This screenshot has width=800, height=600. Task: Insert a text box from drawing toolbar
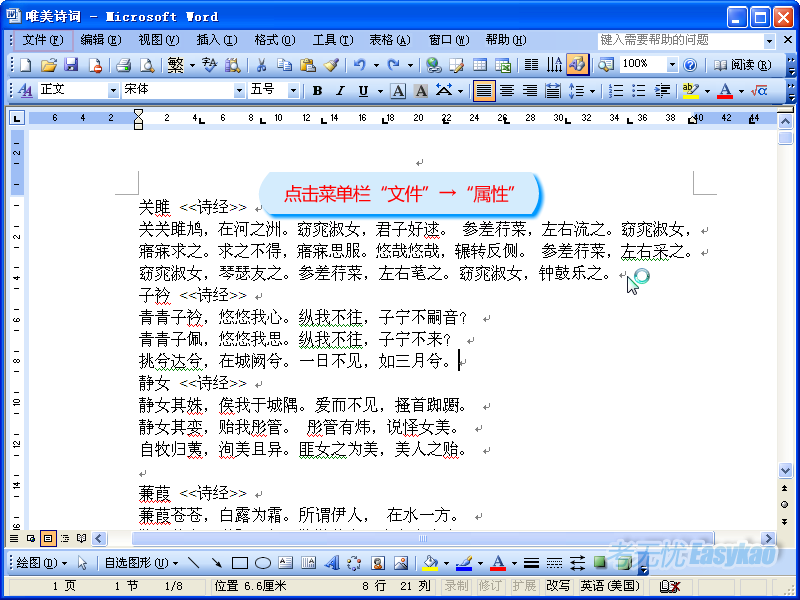point(286,563)
